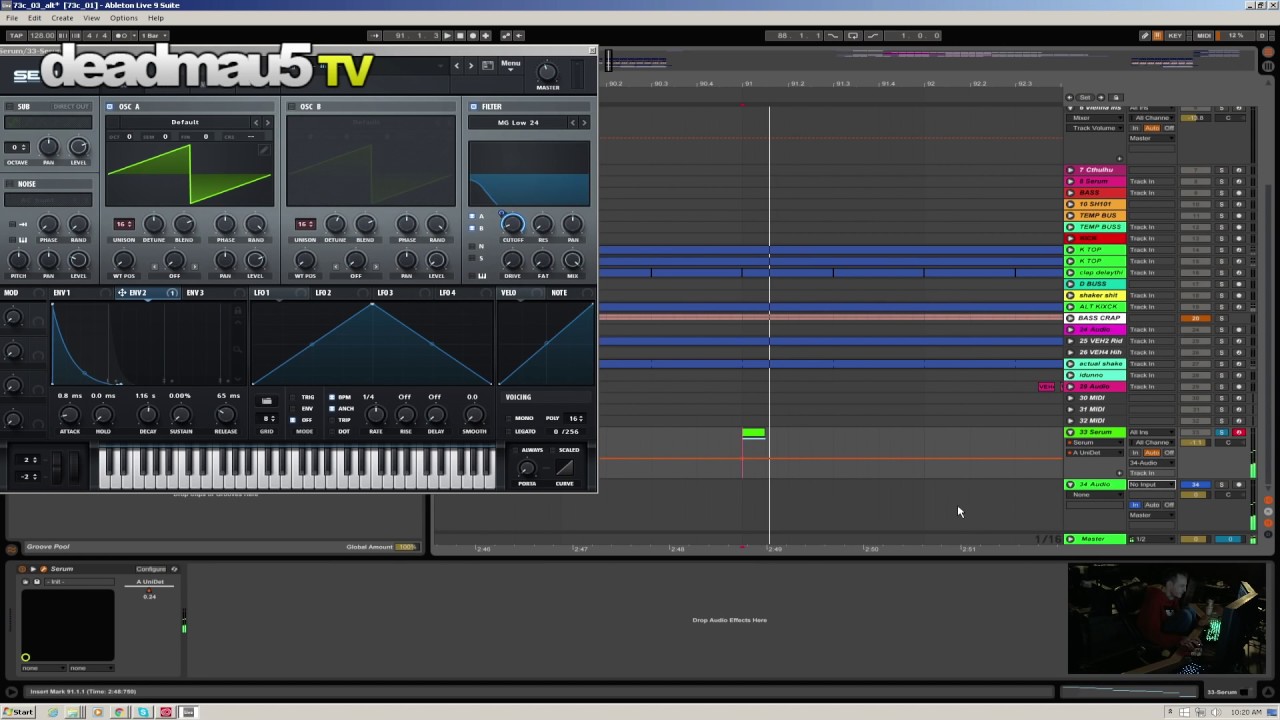Toggle OSC A on or off
The height and width of the screenshot is (720, 1280).
pos(110,107)
